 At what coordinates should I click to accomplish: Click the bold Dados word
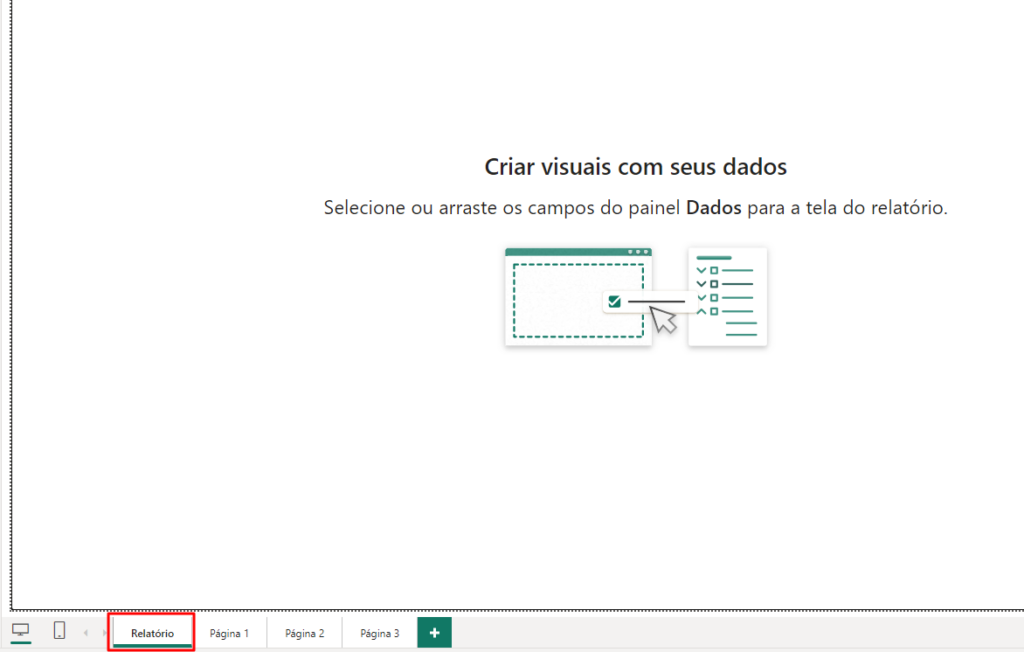click(x=714, y=208)
